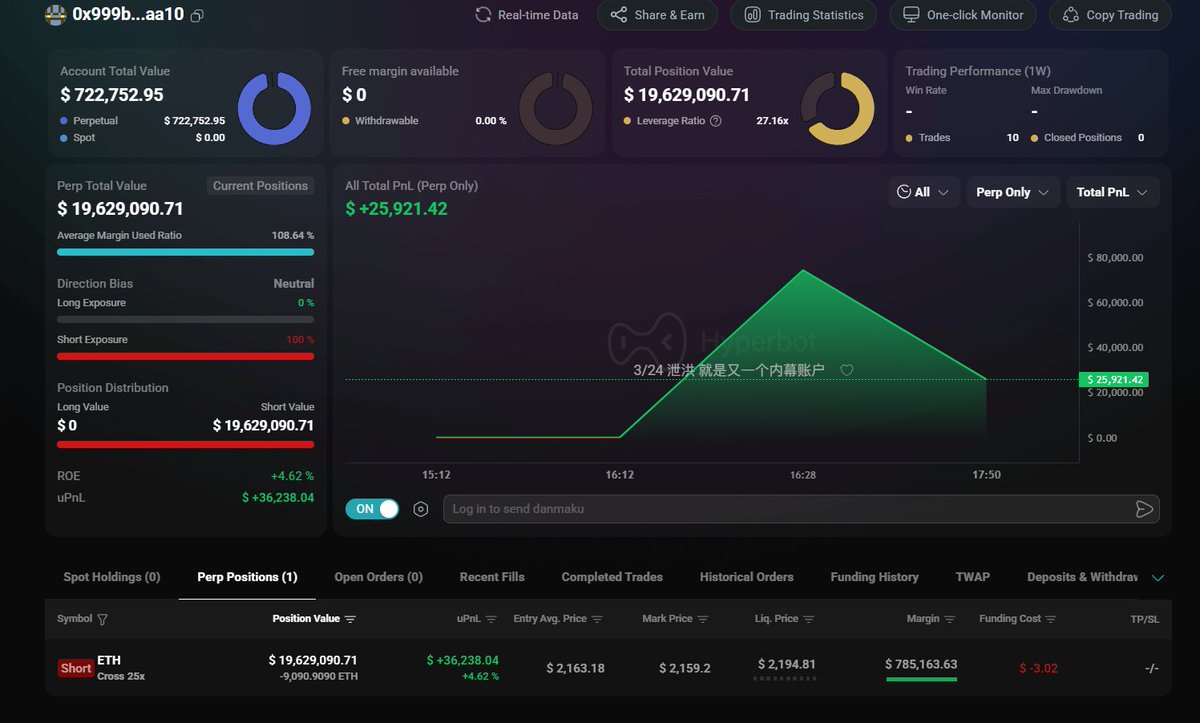
Task: Sort by Funding Cost column icon
Action: [1050, 619]
